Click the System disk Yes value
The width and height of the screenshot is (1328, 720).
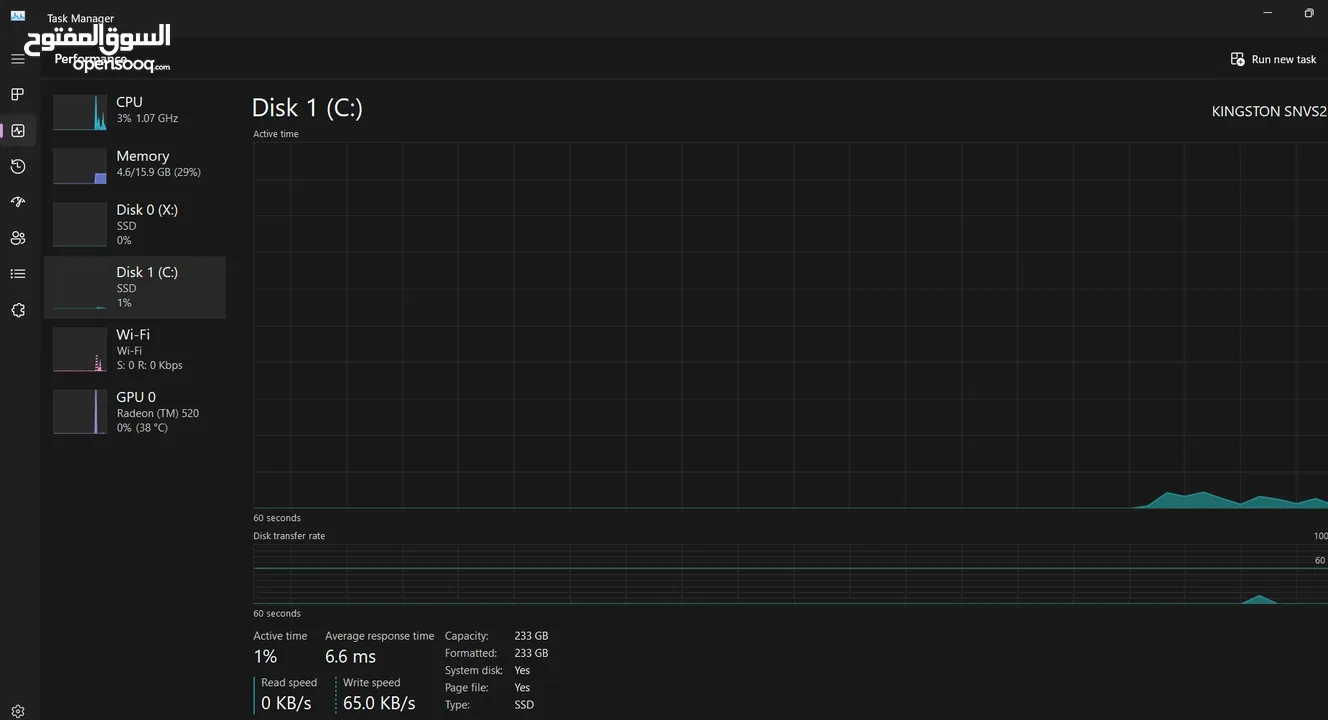[522, 671]
